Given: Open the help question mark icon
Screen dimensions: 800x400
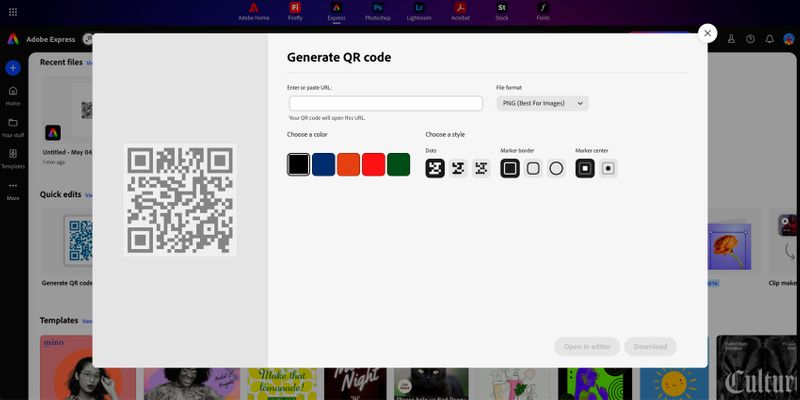Looking at the screenshot, I should 750,39.
